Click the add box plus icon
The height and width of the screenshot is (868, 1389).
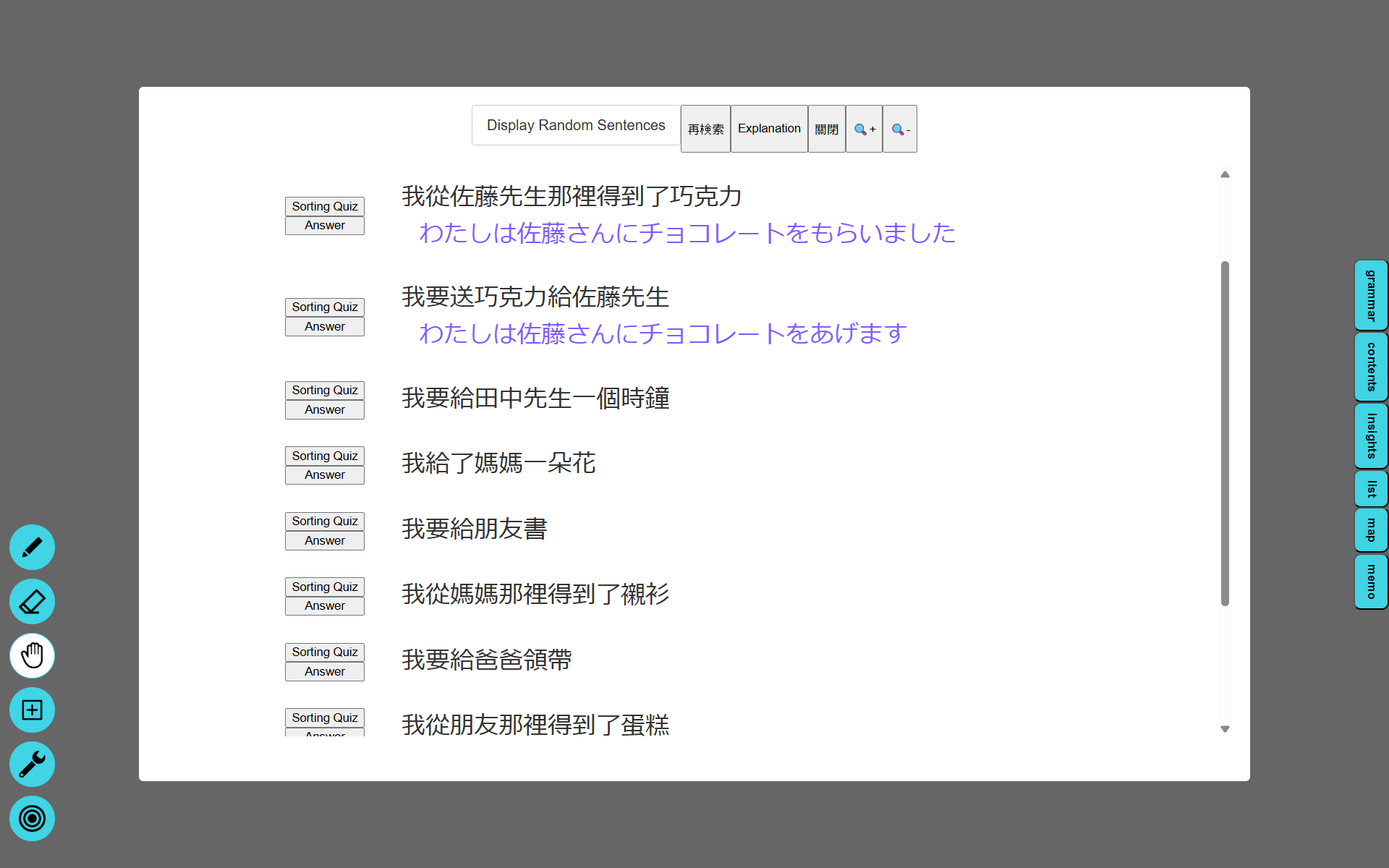32,710
